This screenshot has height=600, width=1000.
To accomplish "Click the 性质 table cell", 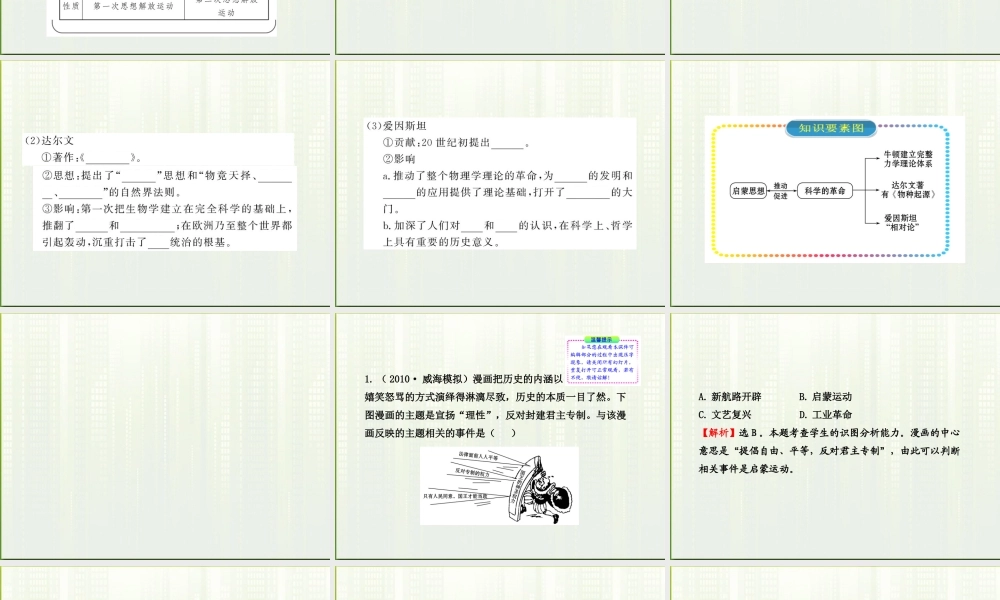I will tap(71, 6).
